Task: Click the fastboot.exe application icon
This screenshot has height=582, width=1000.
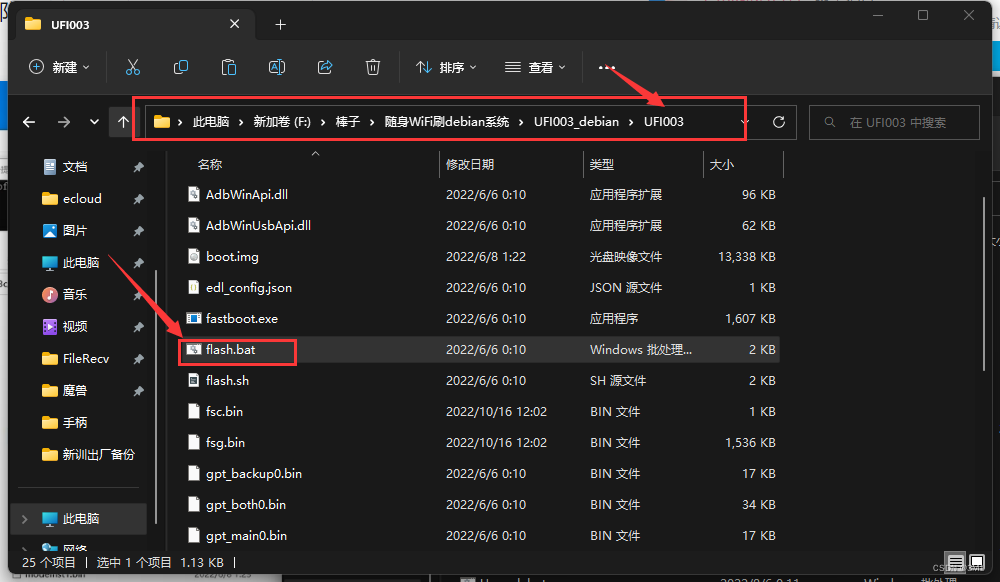Action: click(x=194, y=318)
